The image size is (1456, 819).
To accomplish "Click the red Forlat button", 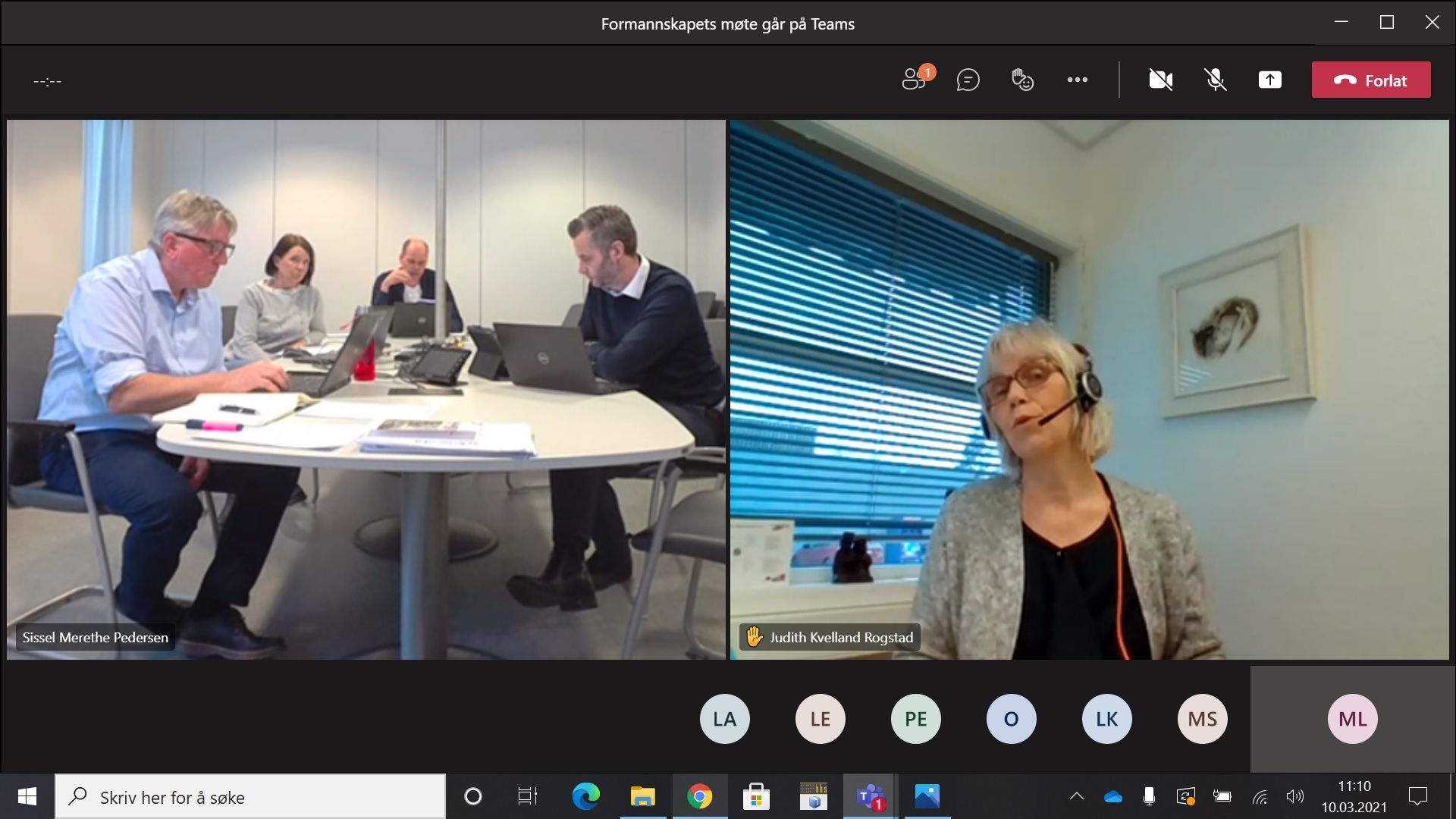I will [x=1371, y=80].
